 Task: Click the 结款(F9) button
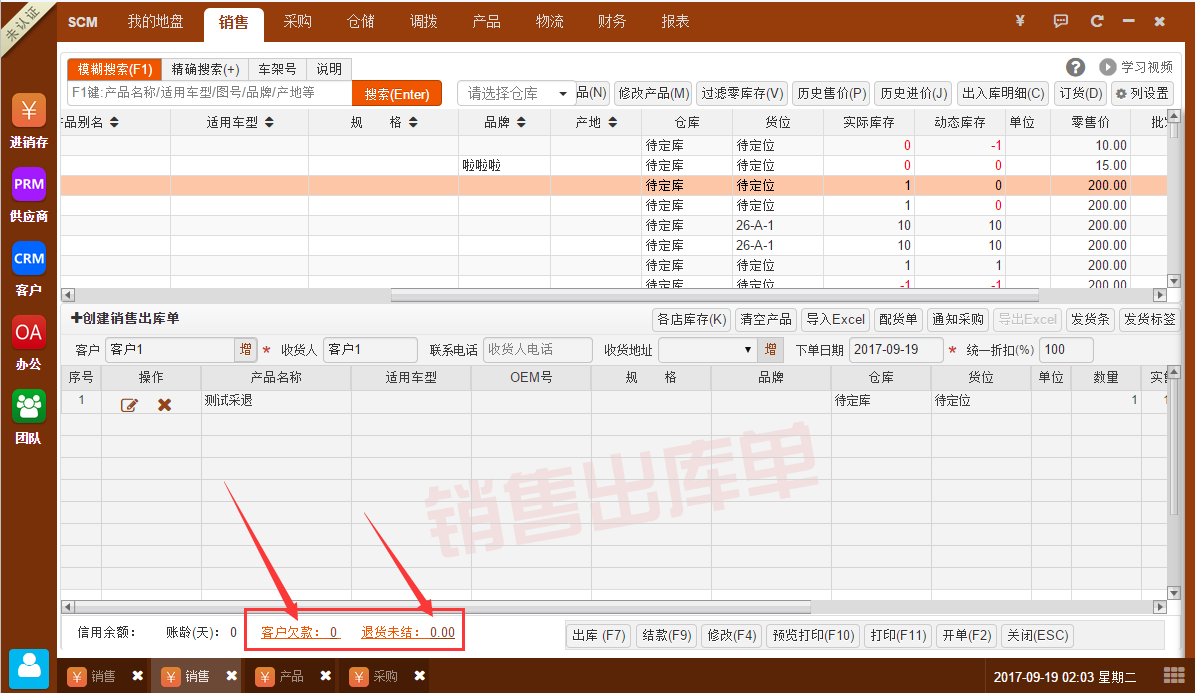pyautogui.click(x=666, y=635)
